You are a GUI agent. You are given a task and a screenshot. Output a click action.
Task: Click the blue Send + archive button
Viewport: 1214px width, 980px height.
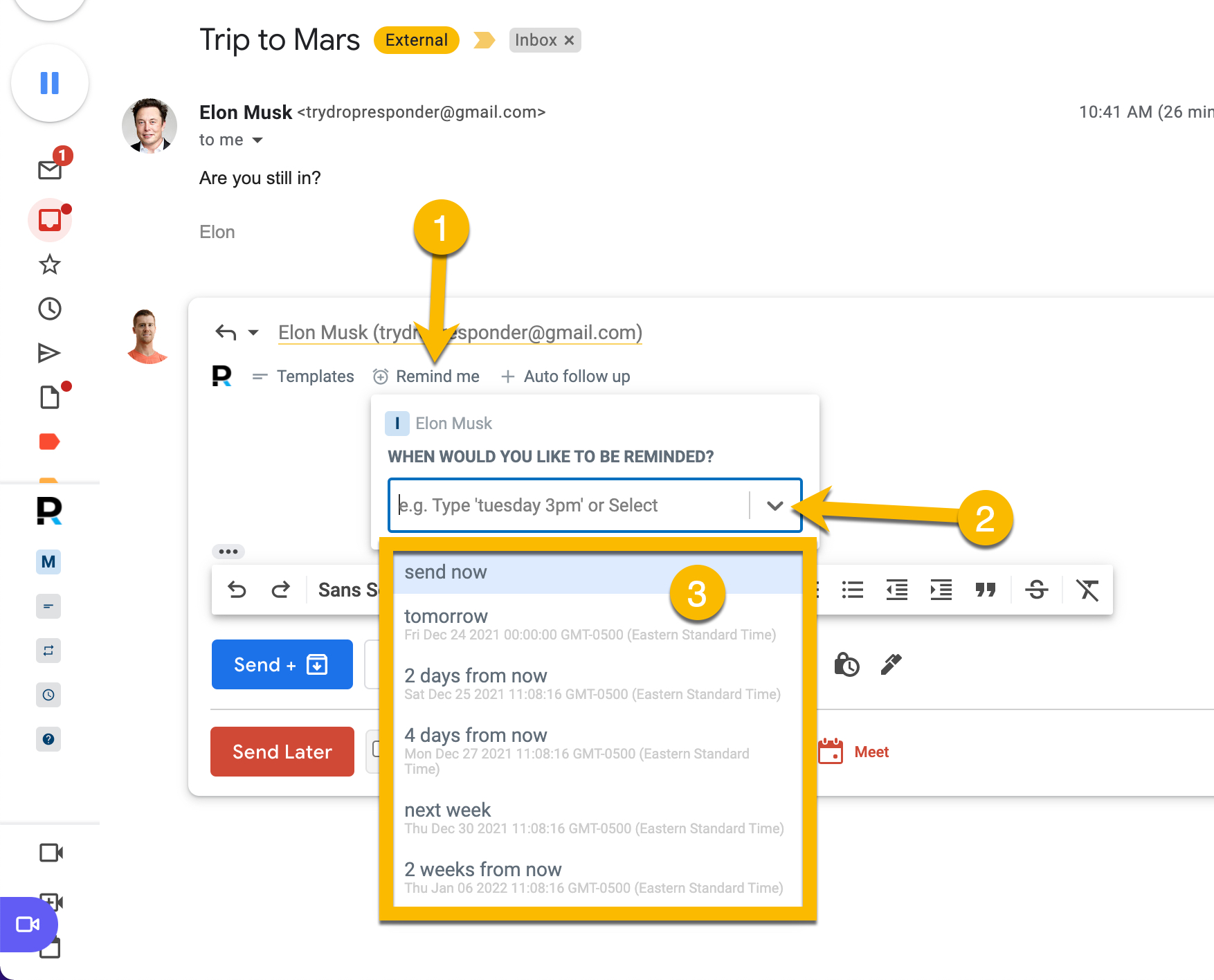282,664
